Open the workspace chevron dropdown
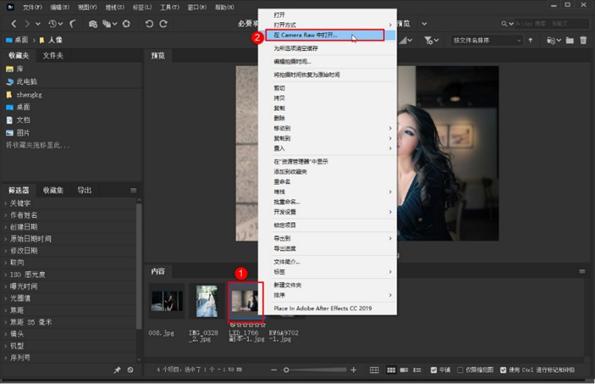The image size is (595, 384). point(424,24)
